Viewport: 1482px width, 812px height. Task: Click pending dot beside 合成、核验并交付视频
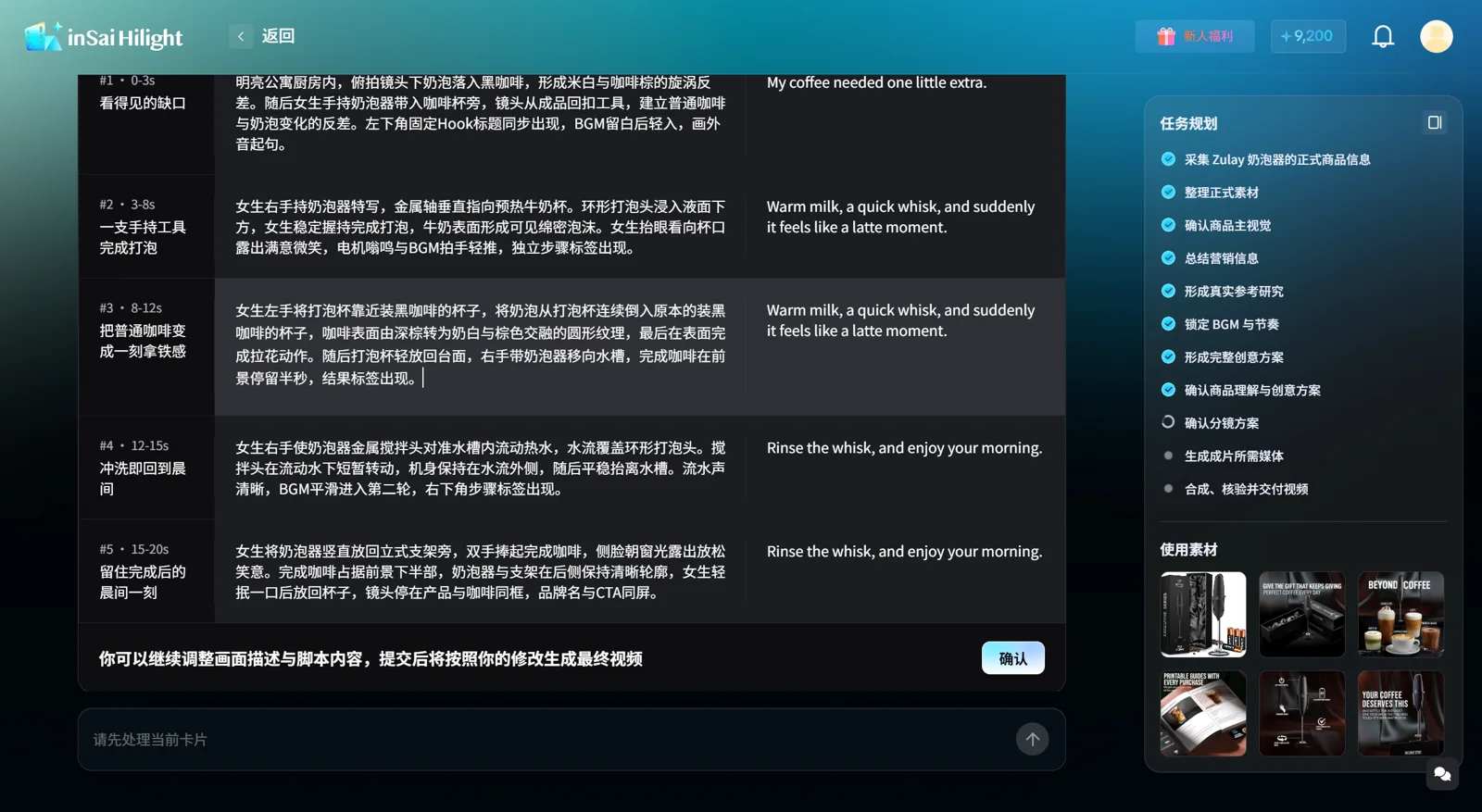tap(1168, 488)
